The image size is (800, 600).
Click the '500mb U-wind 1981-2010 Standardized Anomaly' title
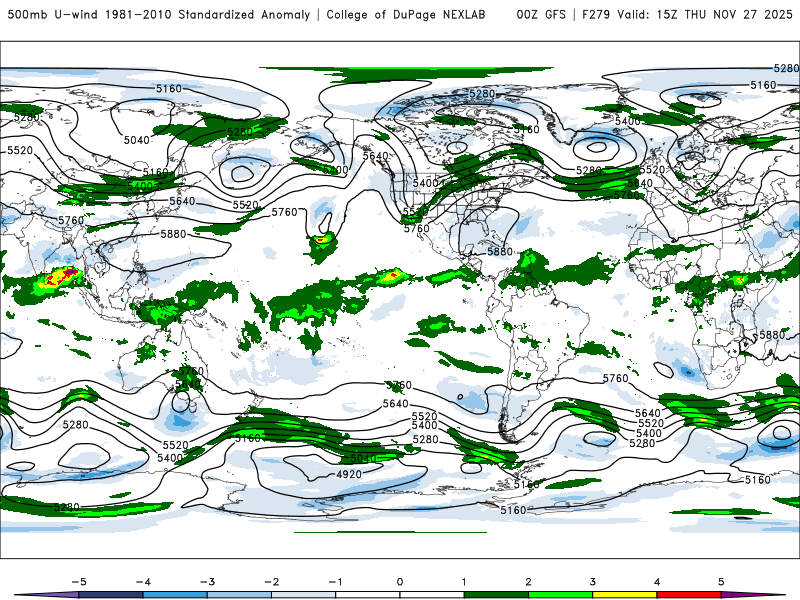coord(159,14)
